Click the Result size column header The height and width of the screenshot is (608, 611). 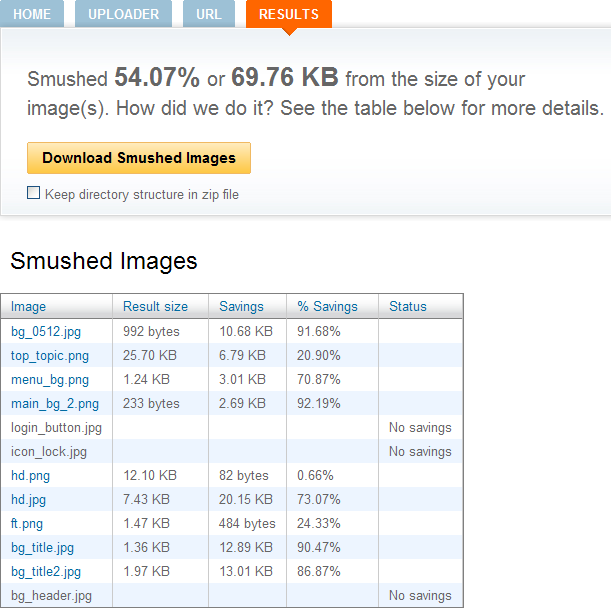[155, 307]
